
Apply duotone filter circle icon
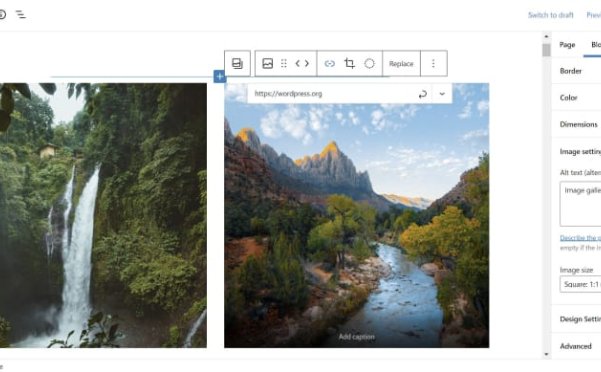(x=369, y=63)
